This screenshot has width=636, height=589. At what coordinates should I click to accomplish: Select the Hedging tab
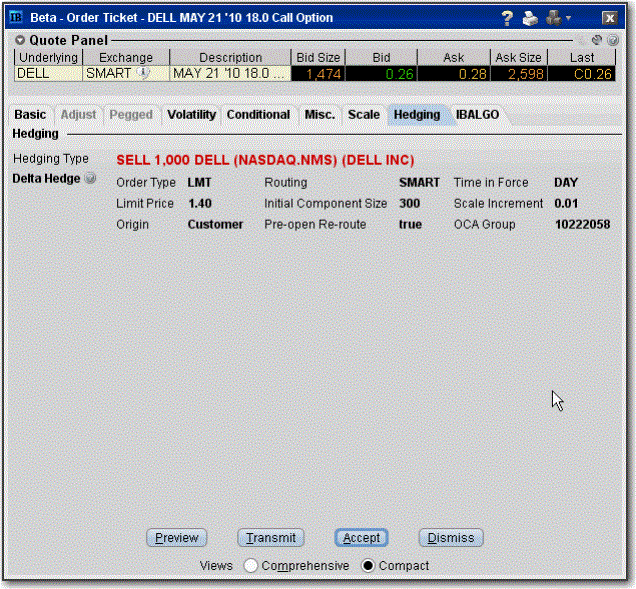click(417, 115)
